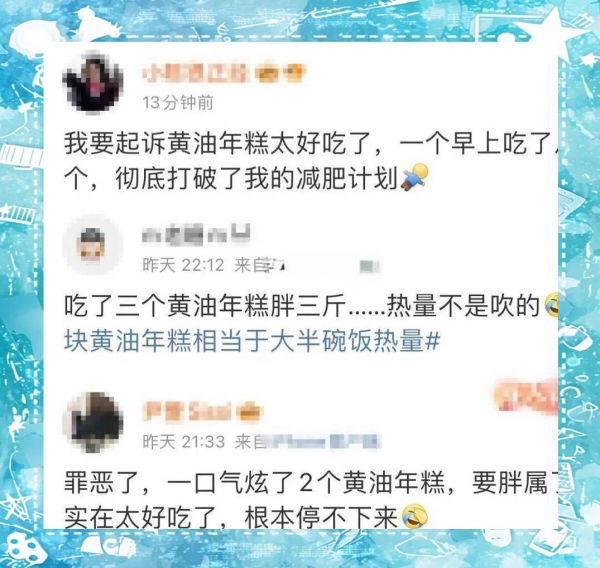Click the third poster's orange blurred username

(x=188, y=411)
